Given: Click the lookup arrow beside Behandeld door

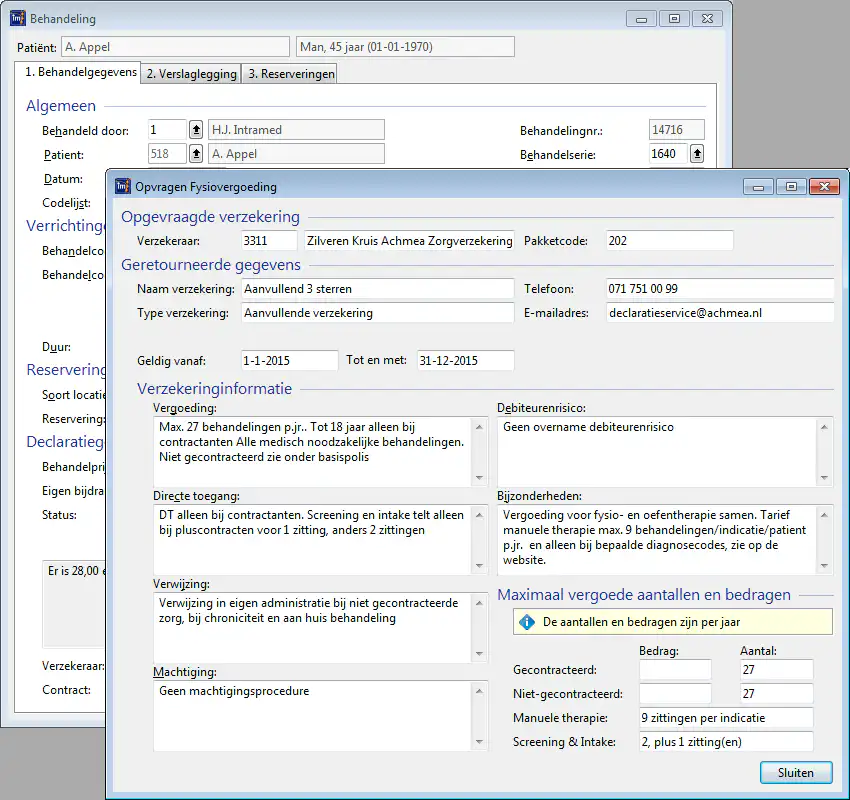Looking at the screenshot, I should (196, 130).
